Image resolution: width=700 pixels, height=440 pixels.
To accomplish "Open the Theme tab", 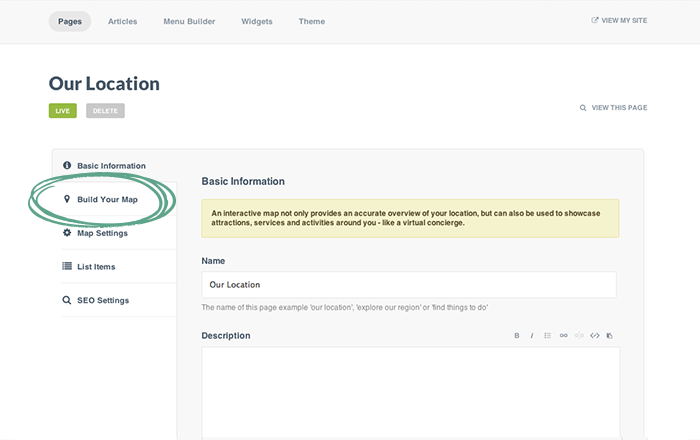I will (311, 21).
